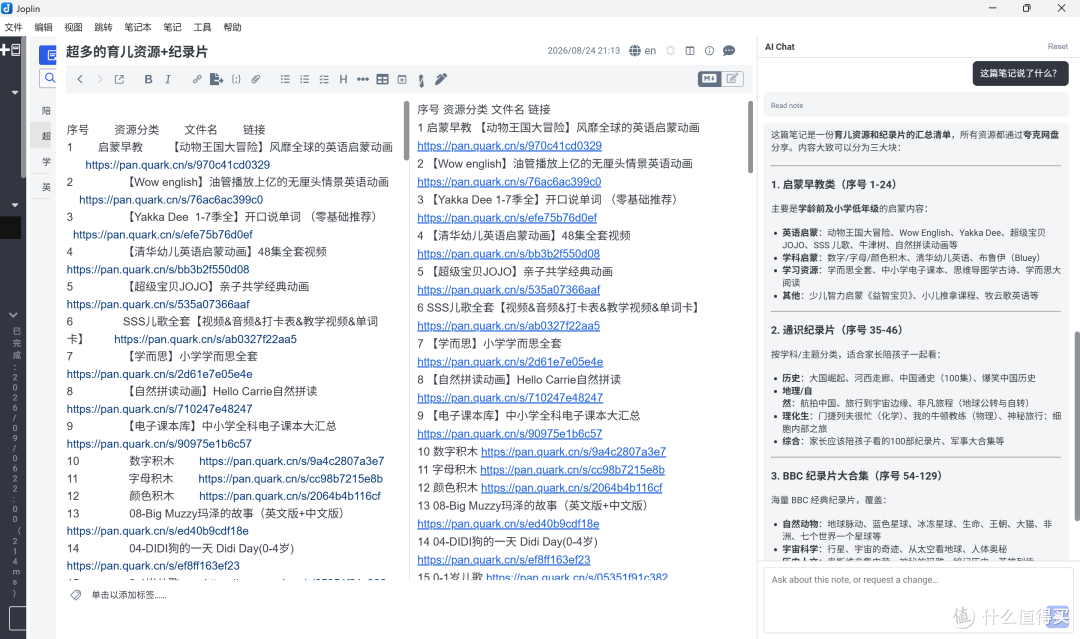
Task: Select the note list item 超
Action: (x=45, y=136)
